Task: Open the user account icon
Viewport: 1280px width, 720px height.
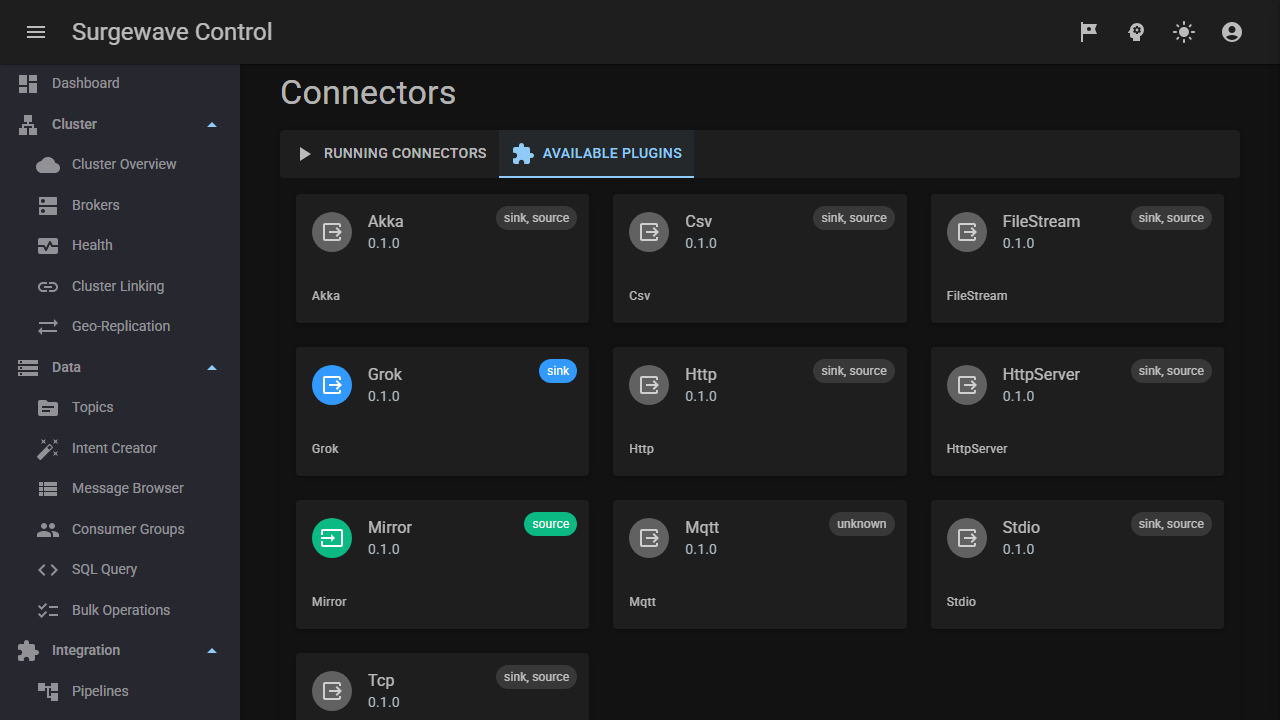Action: click(x=1232, y=32)
